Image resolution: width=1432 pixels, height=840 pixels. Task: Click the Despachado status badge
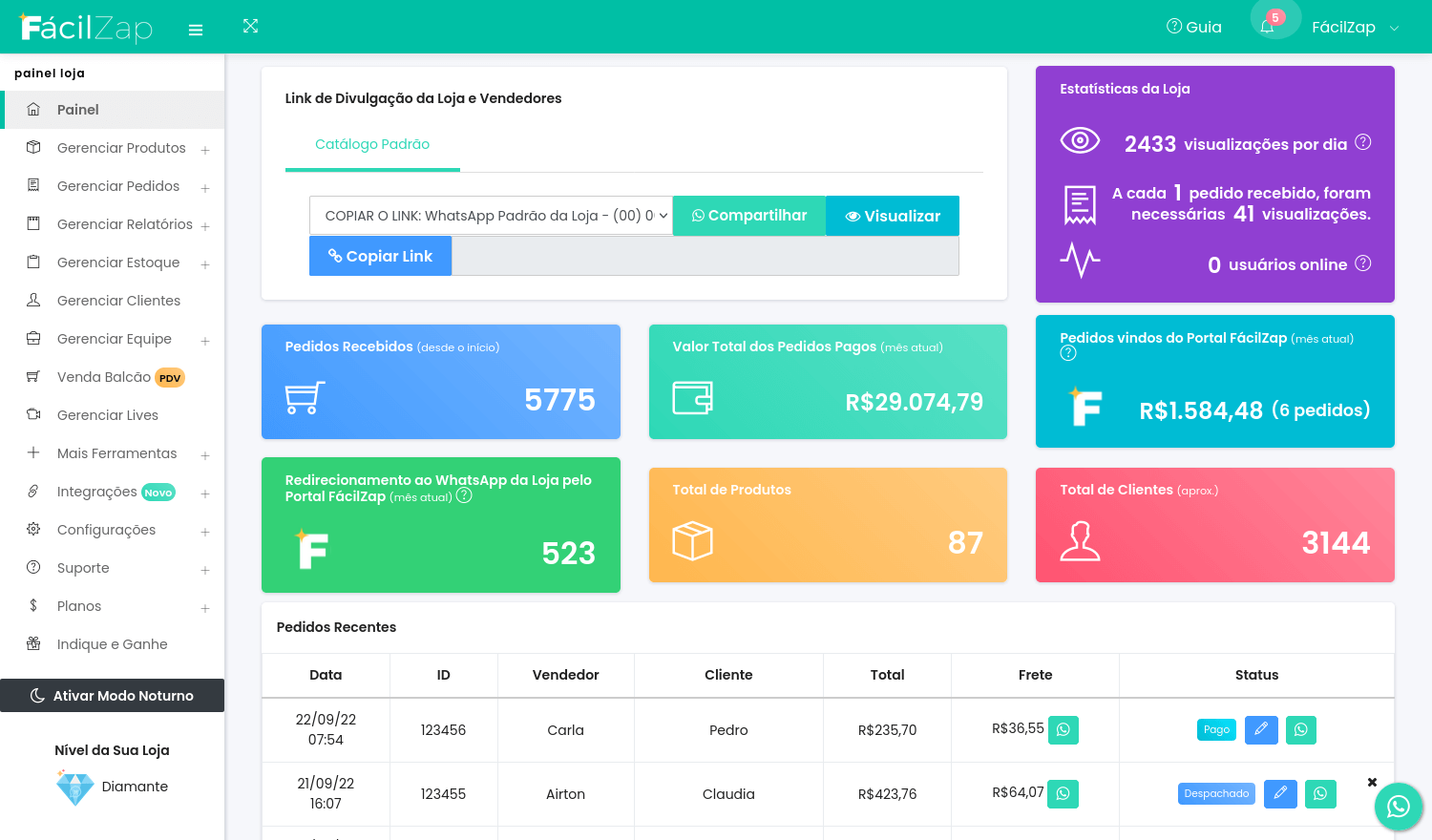click(x=1216, y=793)
